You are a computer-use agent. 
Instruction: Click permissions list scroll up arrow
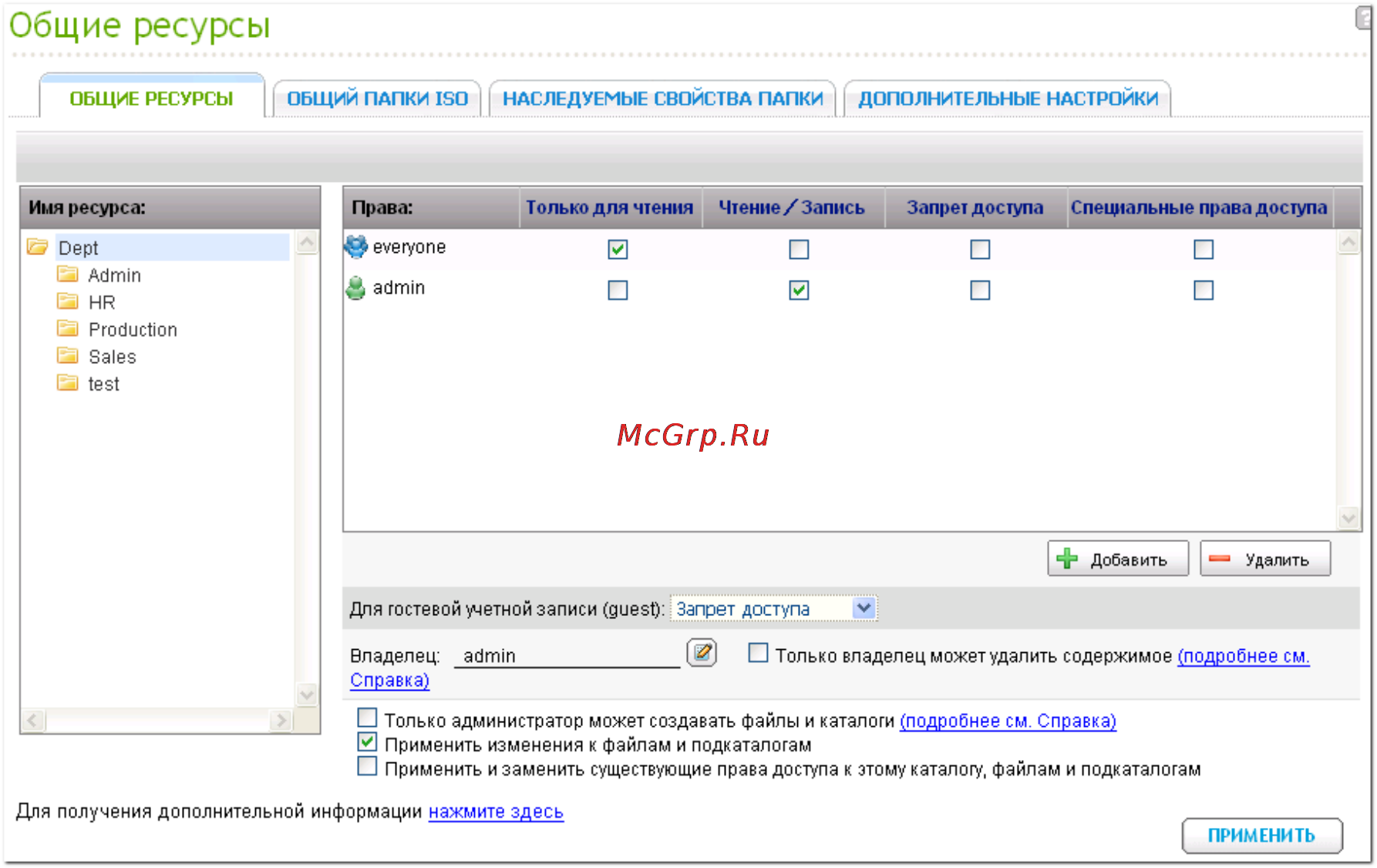(x=1348, y=242)
